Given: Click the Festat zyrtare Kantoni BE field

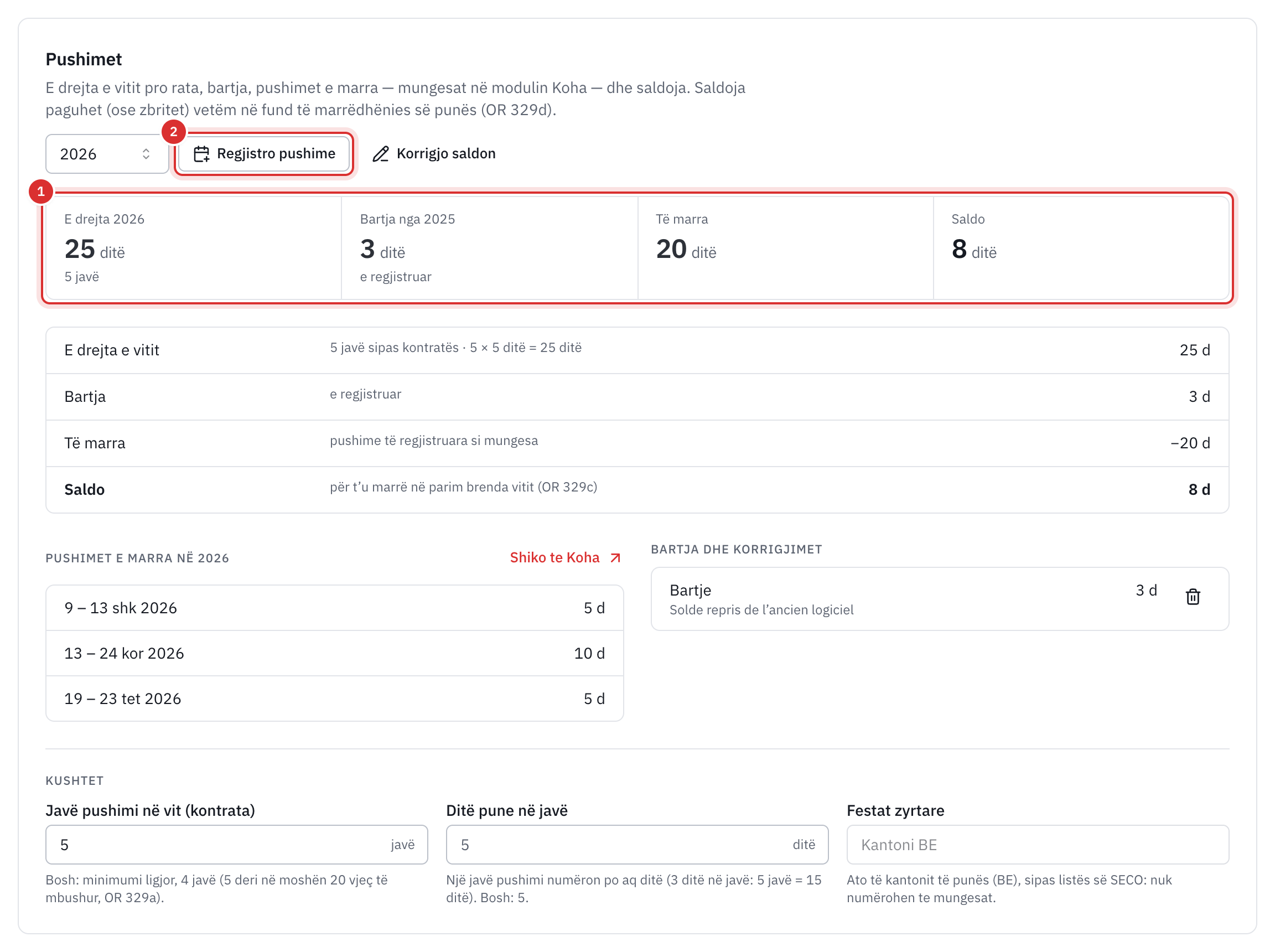Looking at the screenshot, I should (1038, 844).
